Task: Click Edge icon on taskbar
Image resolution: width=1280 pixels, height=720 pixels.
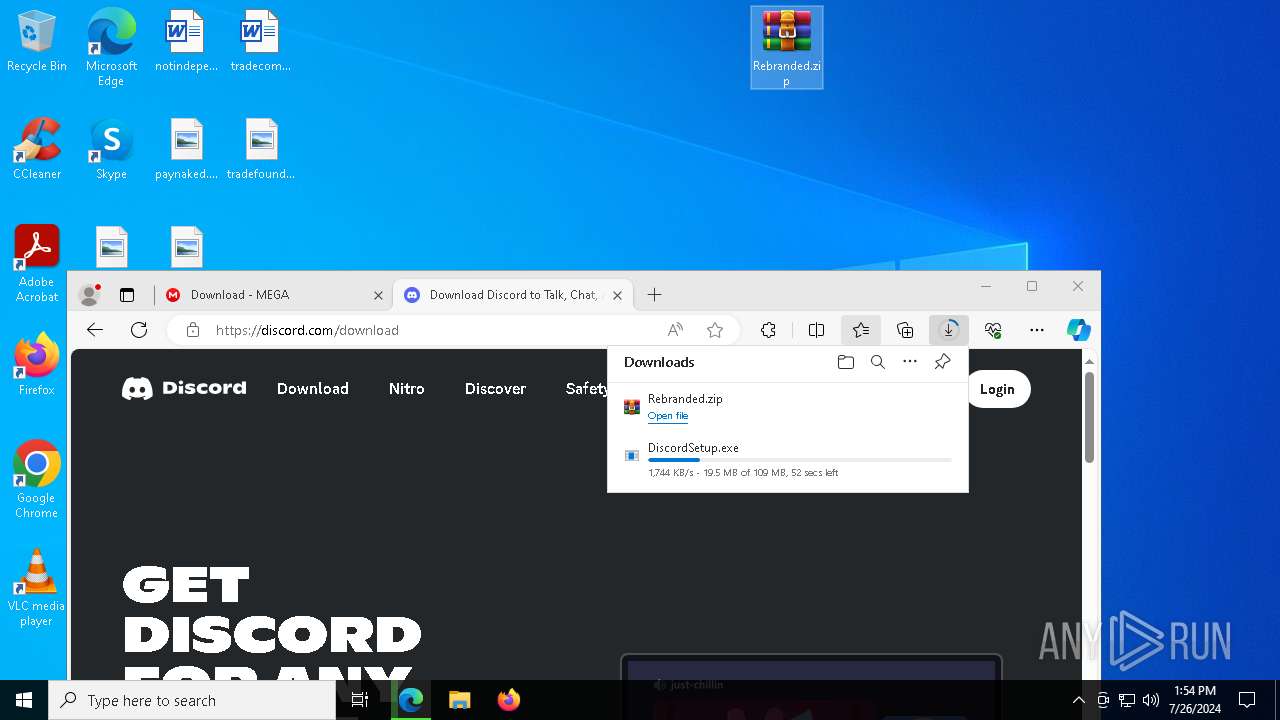Action: (411, 700)
